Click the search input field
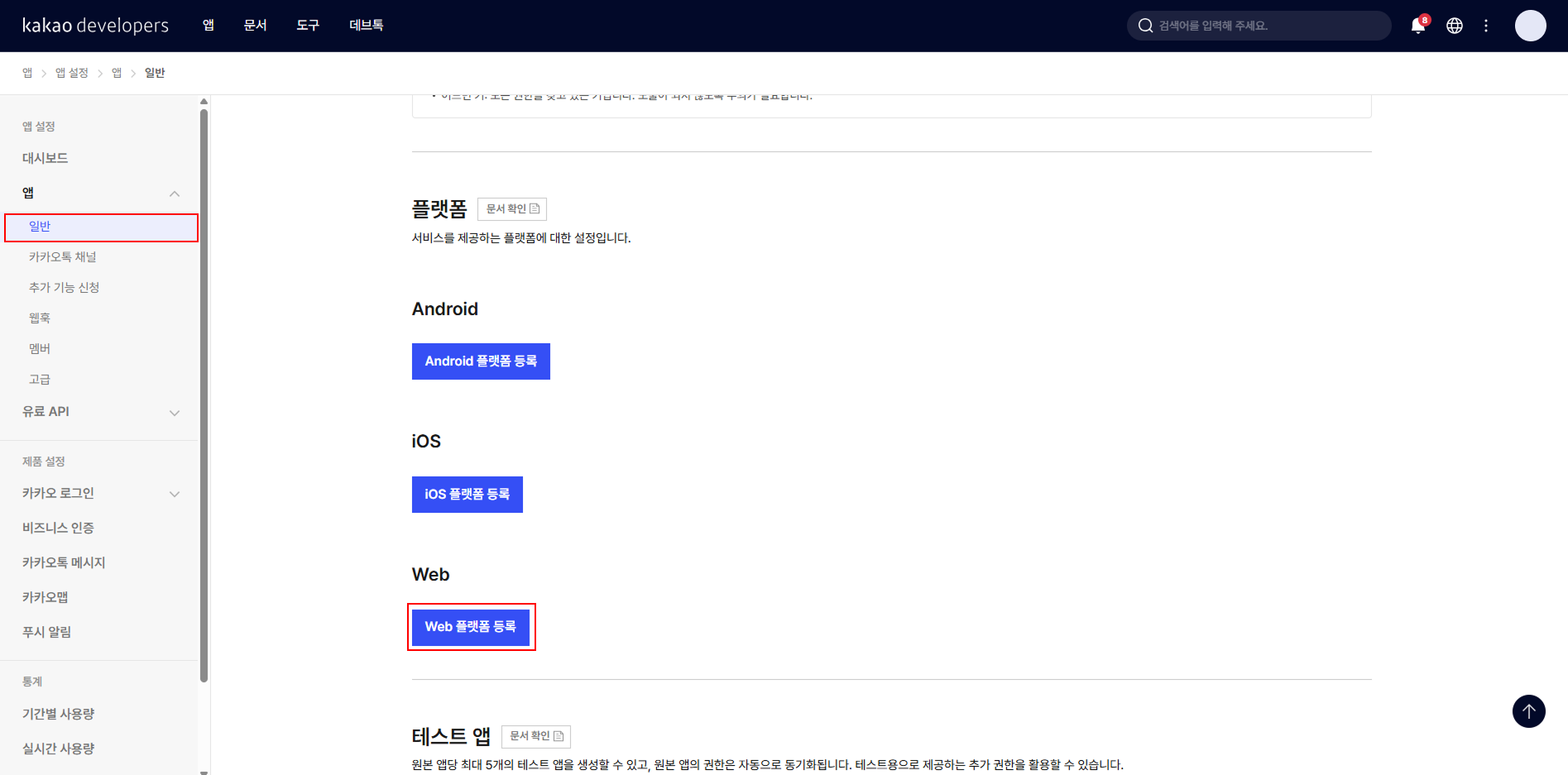This screenshot has width=1568, height=775. coord(1266,26)
